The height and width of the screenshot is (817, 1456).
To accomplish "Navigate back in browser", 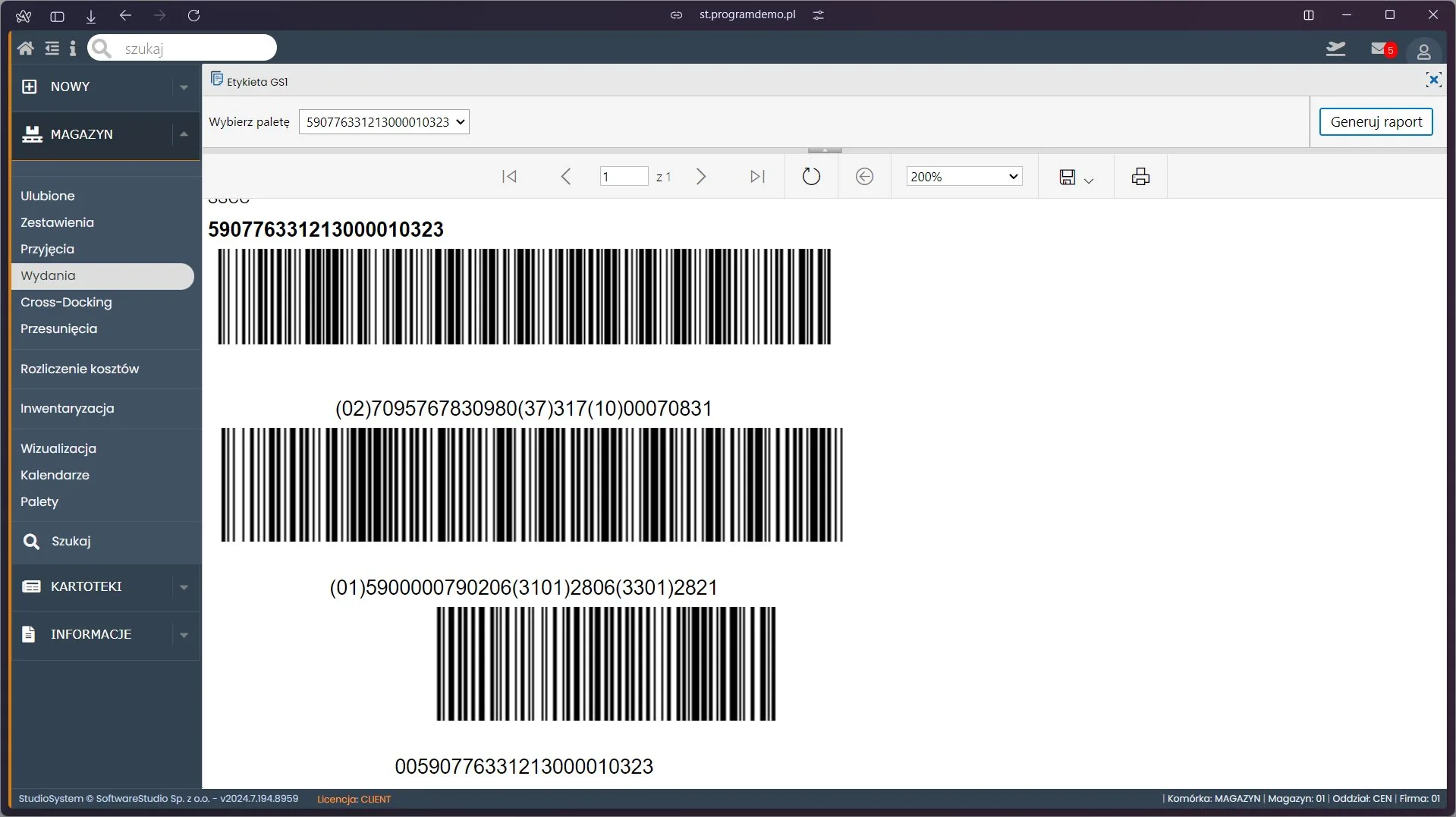I will [x=125, y=15].
